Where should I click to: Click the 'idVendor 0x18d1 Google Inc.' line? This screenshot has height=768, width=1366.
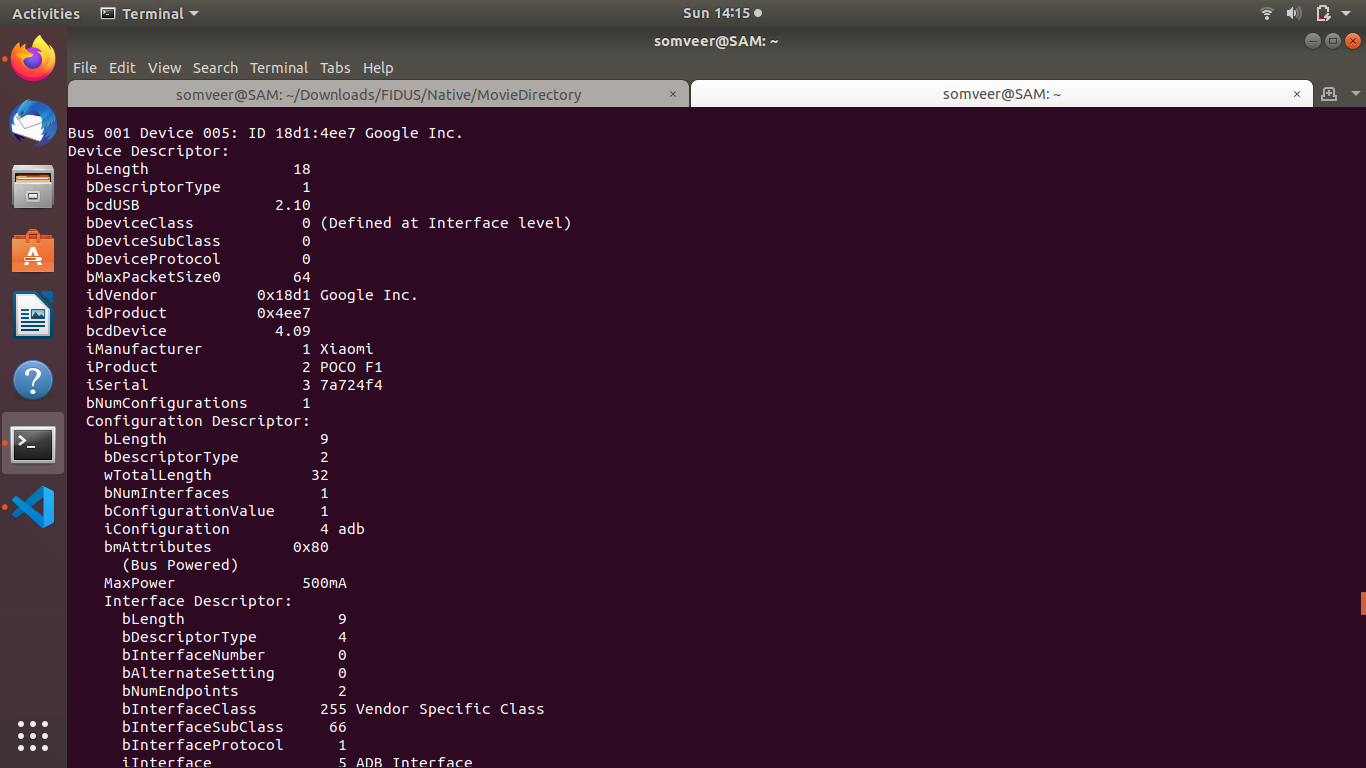tap(252, 295)
